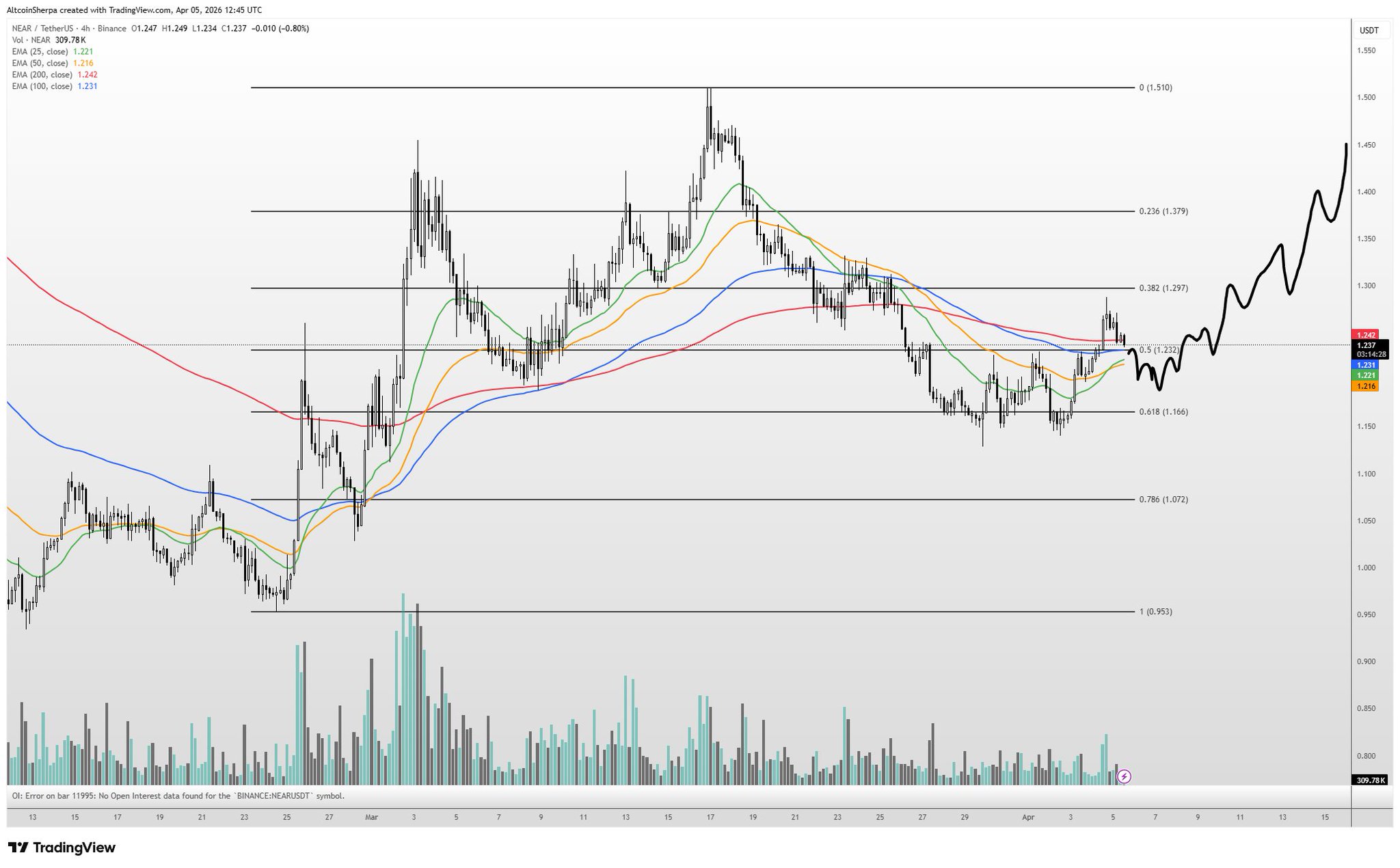Select the 0.382 (1.297) Fibonacci level label
1400x868 pixels.
[x=1163, y=288]
